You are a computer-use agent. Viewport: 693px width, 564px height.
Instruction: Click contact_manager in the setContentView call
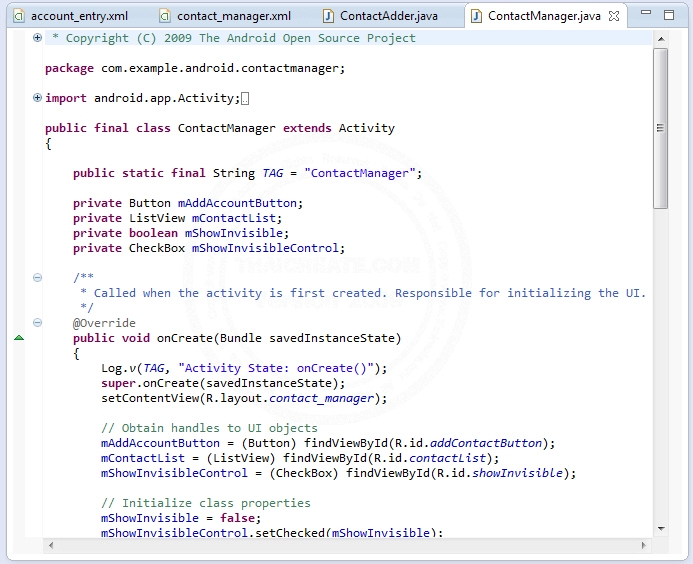[321, 399]
